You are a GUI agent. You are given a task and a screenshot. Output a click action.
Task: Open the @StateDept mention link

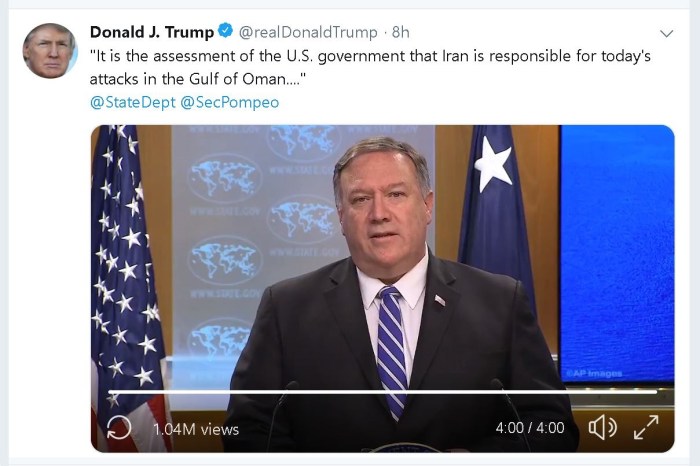pos(132,102)
